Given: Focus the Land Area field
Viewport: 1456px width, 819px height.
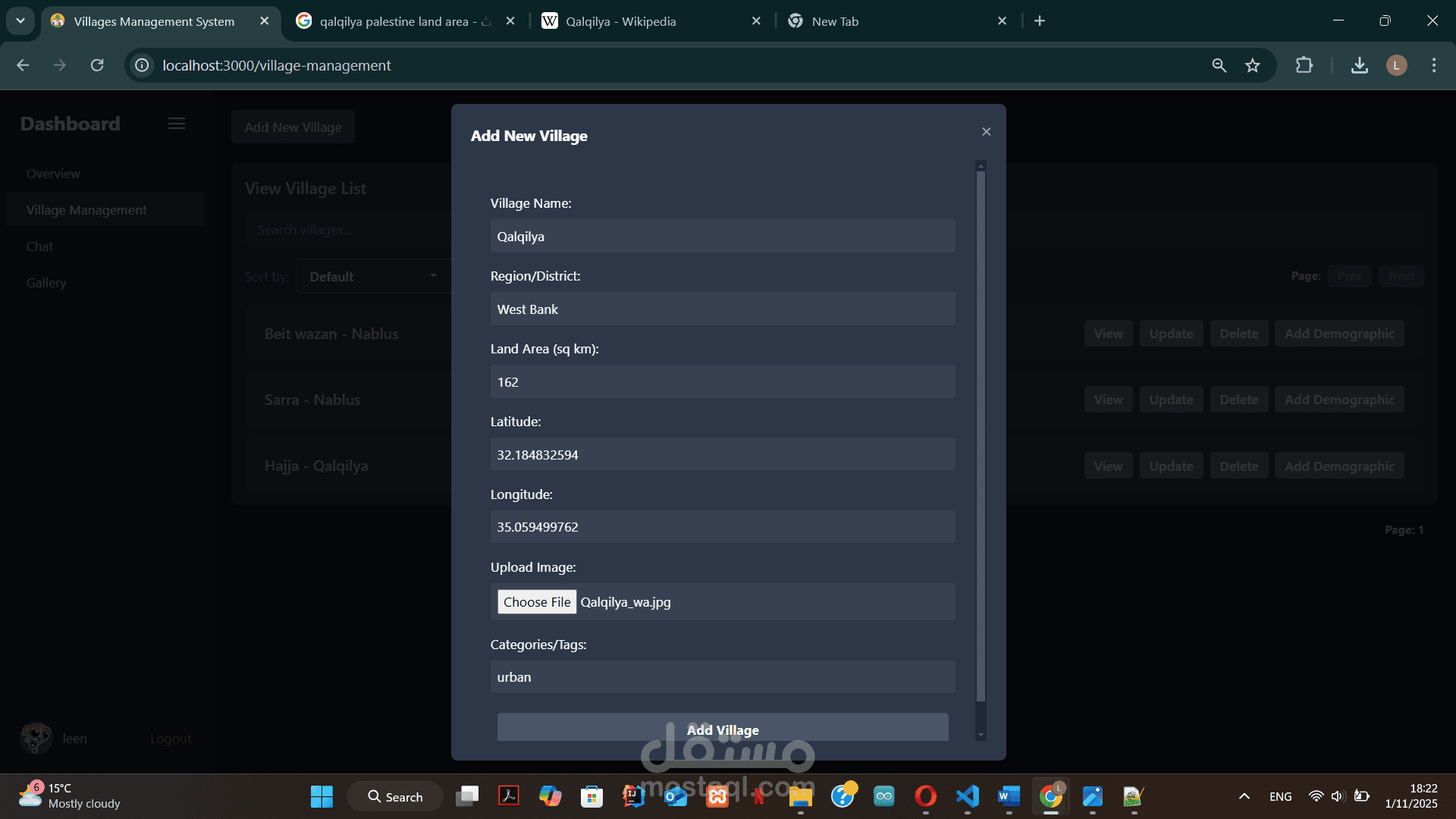Looking at the screenshot, I should (722, 382).
